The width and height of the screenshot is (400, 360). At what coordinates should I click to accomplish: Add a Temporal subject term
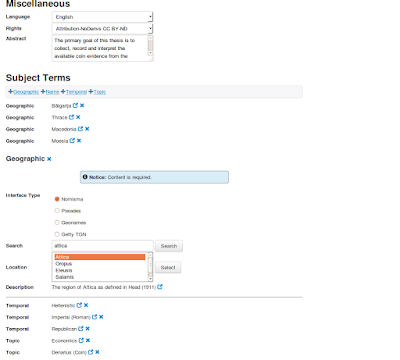click(74, 92)
